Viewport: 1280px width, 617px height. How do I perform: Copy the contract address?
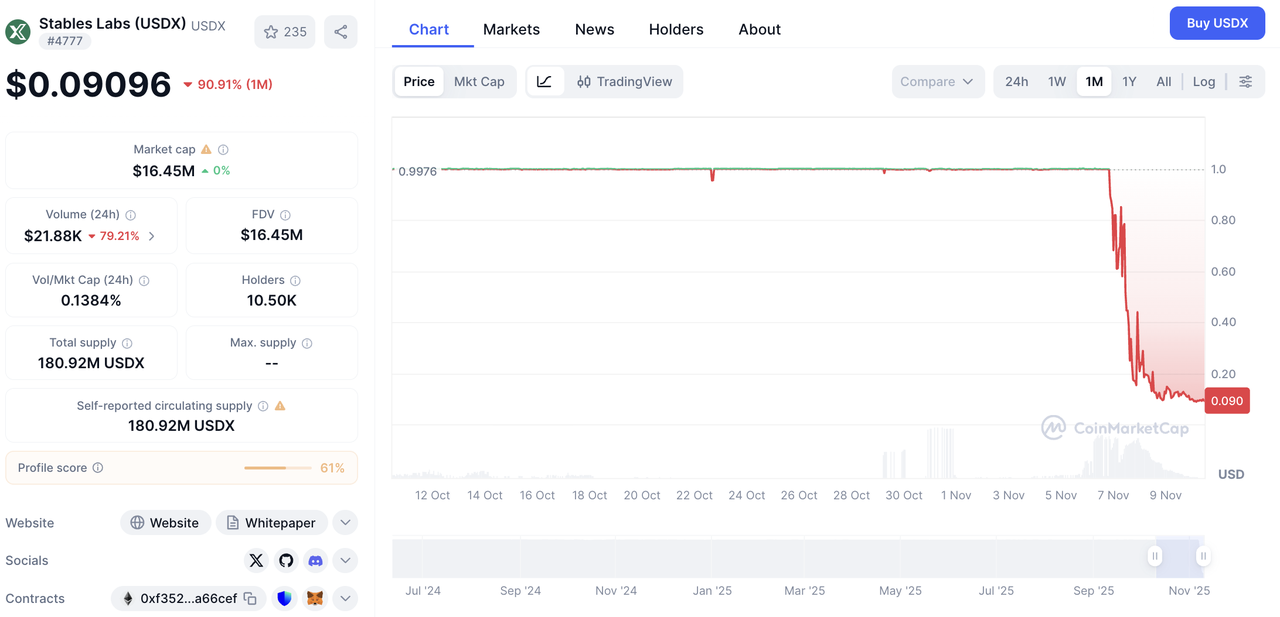click(x=250, y=599)
